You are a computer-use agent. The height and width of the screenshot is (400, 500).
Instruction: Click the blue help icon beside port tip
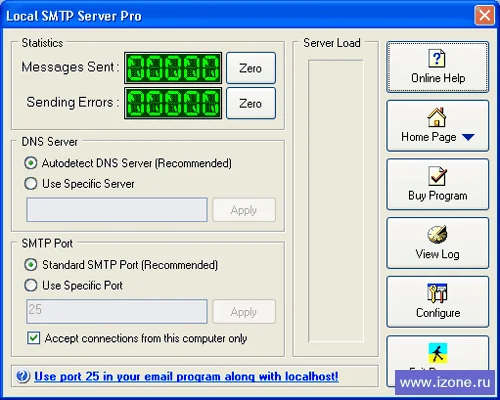pos(23,376)
